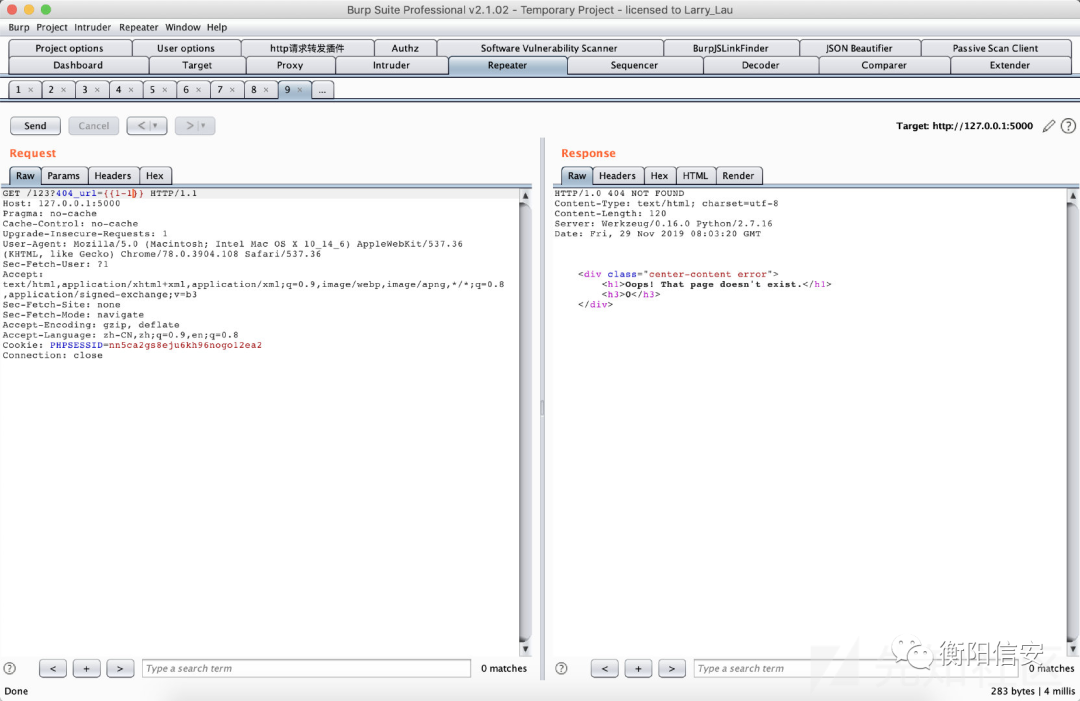This screenshot has width=1080, height=701.
Task: Open the Authz extension tab
Action: (405, 48)
